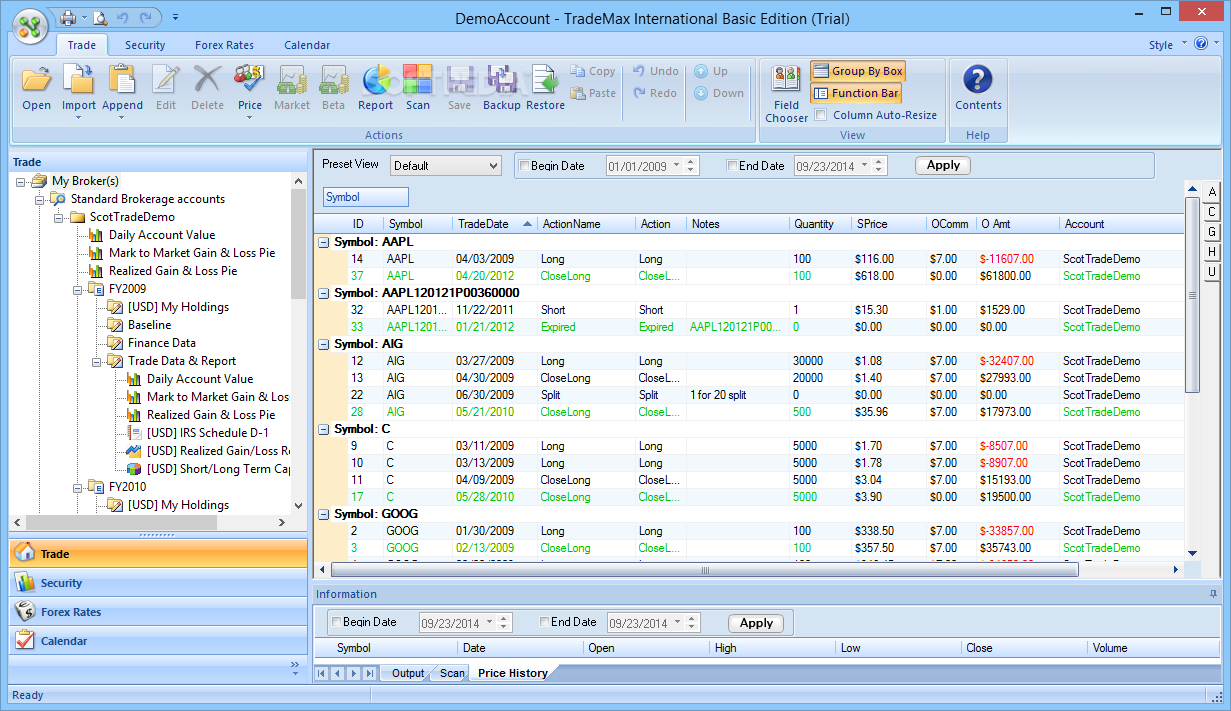The height and width of the screenshot is (711, 1231).
Task: Switch to the Forex Rates ribbon tab
Action: [x=224, y=45]
